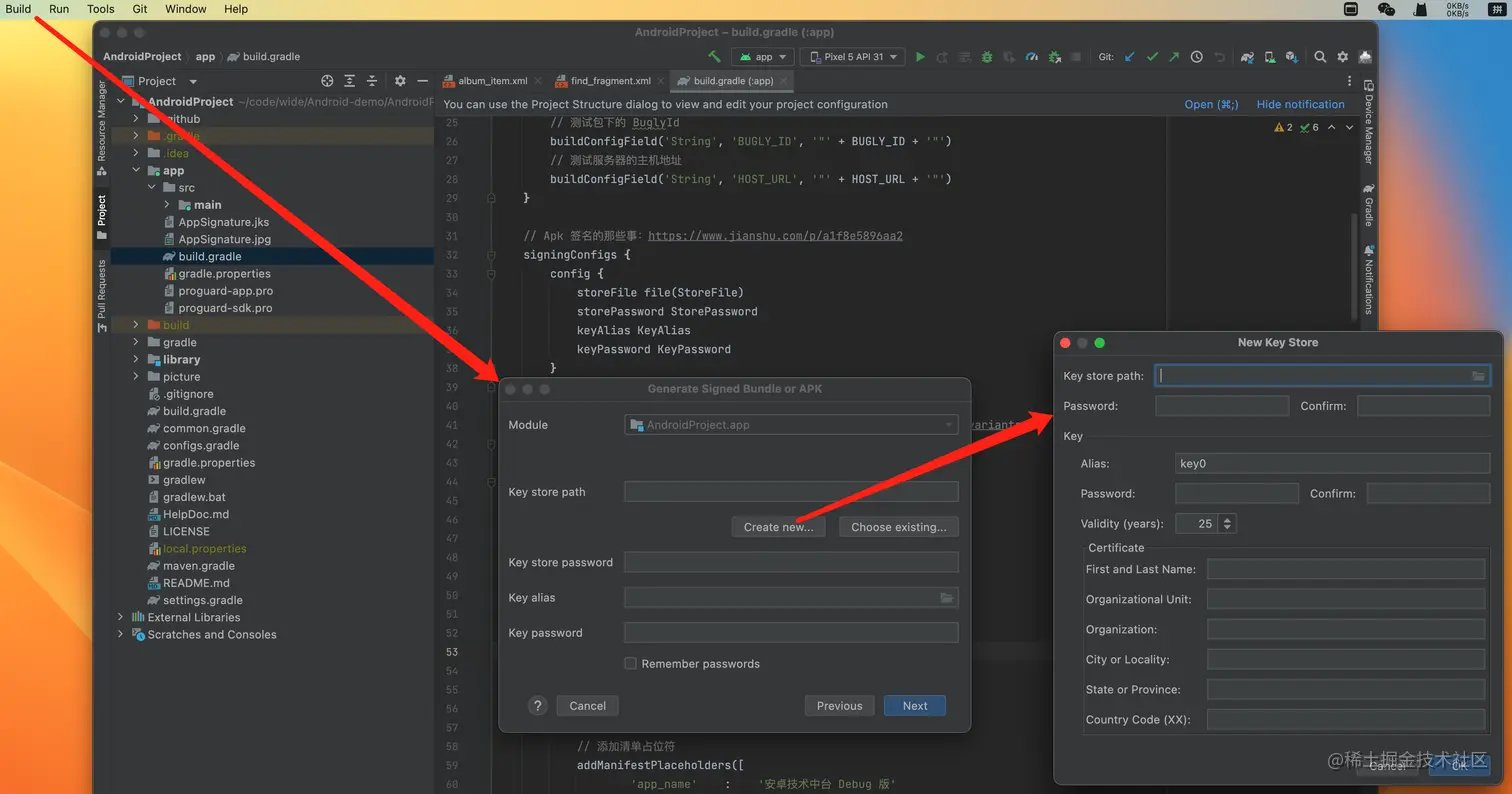Open help question mark in Generate Signed dialog
Viewport: 1512px width, 794px height.
[538, 706]
